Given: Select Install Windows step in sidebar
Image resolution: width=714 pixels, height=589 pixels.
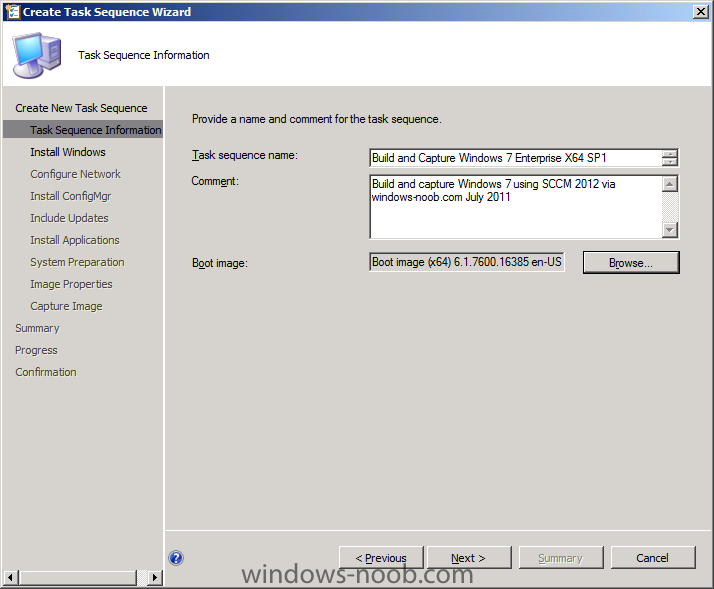Looking at the screenshot, I should coord(68,152).
